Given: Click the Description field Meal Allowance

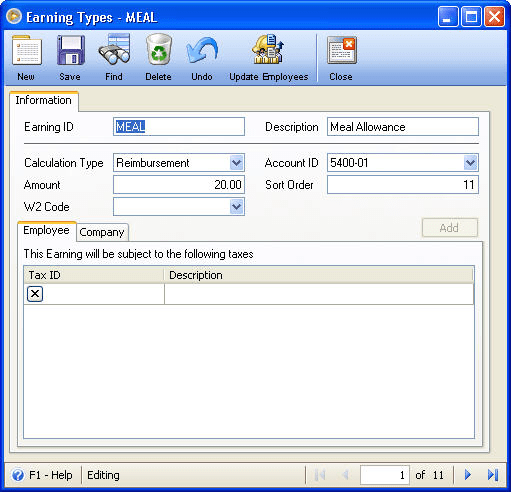Looking at the screenshot, I should tap(403, 127).
